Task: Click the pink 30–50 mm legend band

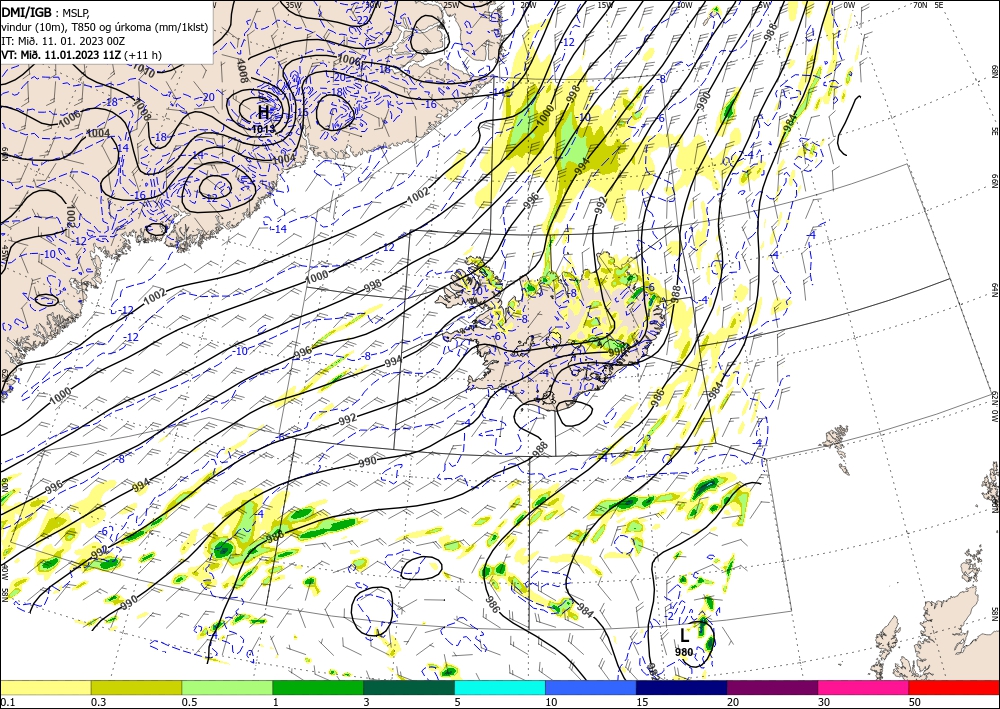Action: click(x=864, y=687)
